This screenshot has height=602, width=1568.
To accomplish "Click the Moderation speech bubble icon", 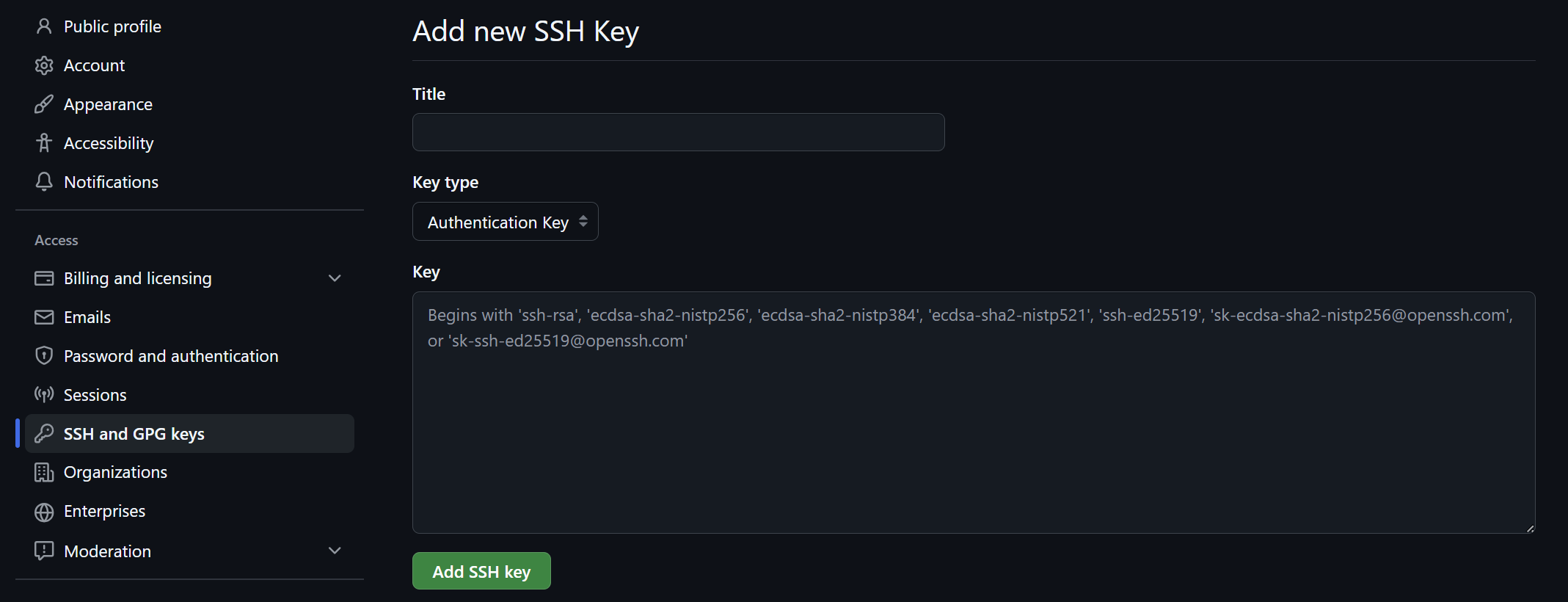I will pyautogui.click(x=44, y=550).
